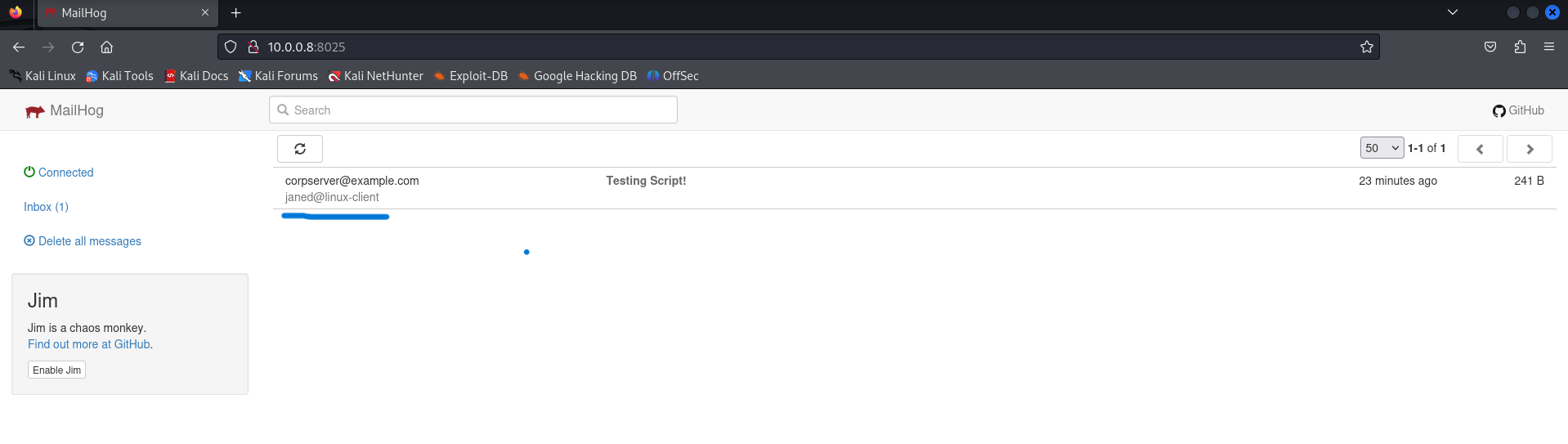Open the Testing Script! email message
Image resolution: width=1568 pixels, height=444 pixels.
(x=645, y=181)
